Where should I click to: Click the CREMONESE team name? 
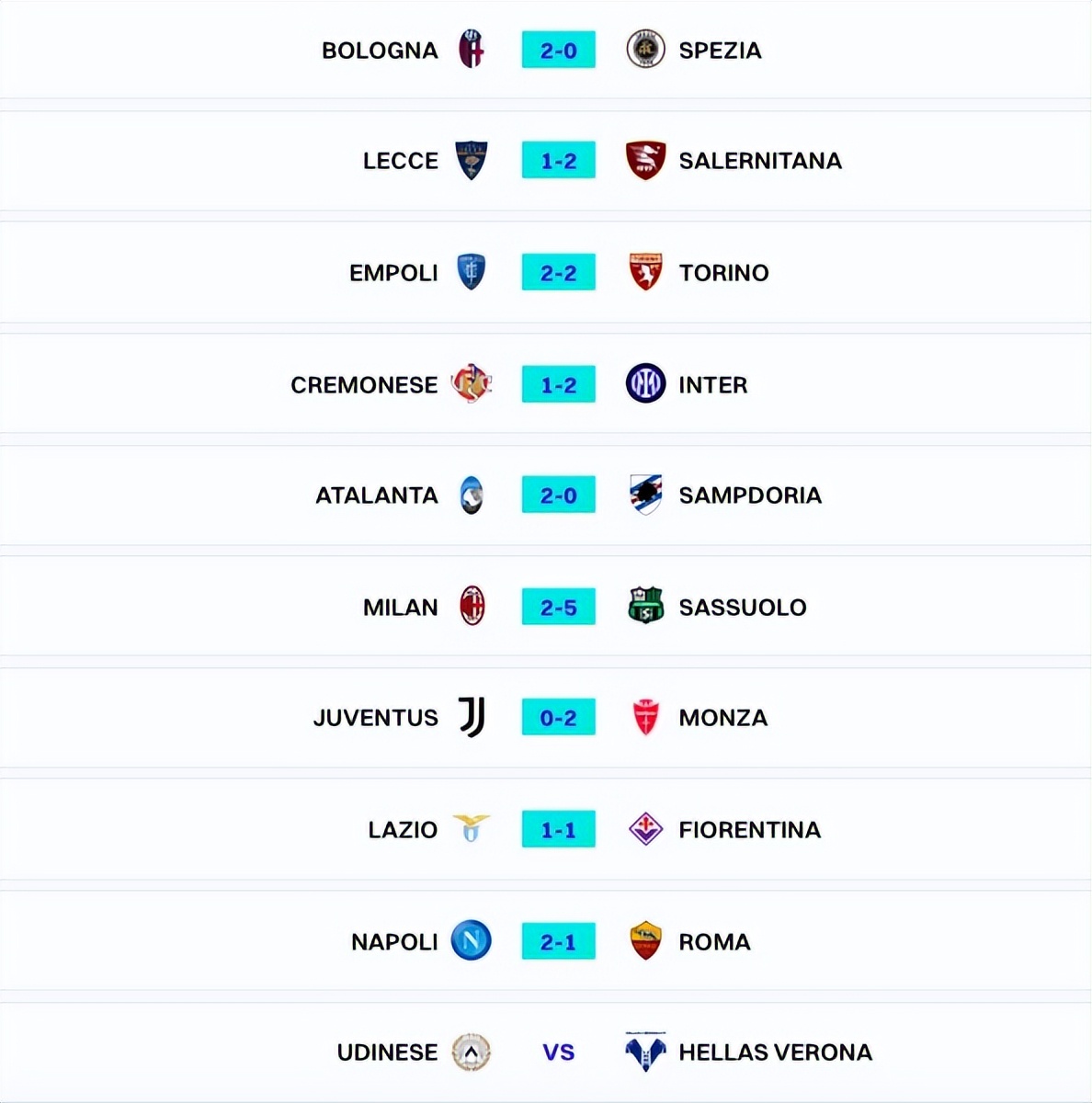coord(364,384)
